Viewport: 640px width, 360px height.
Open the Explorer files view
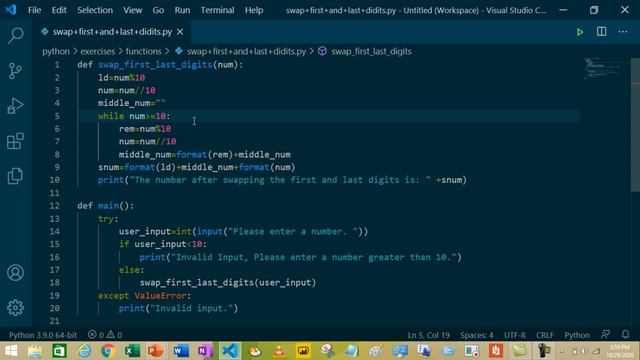click(x=15, y=176)
